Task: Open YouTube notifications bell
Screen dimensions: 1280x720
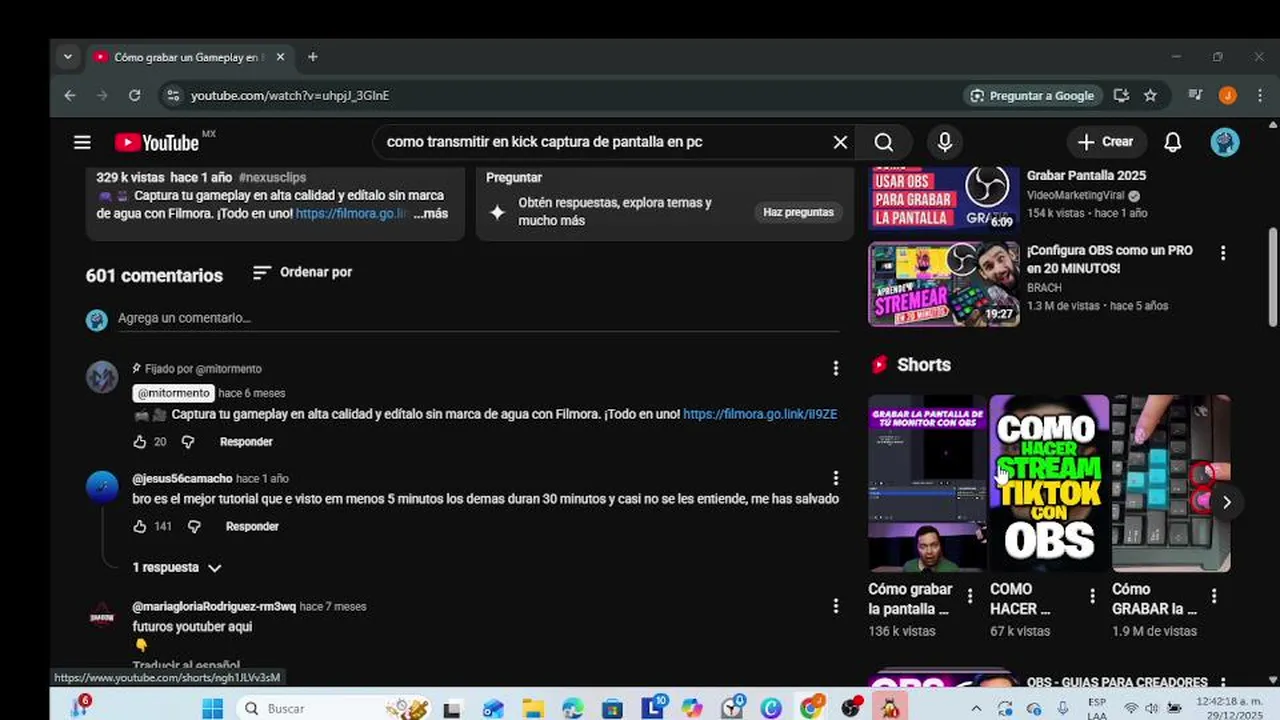Action: coord(1173,142)
